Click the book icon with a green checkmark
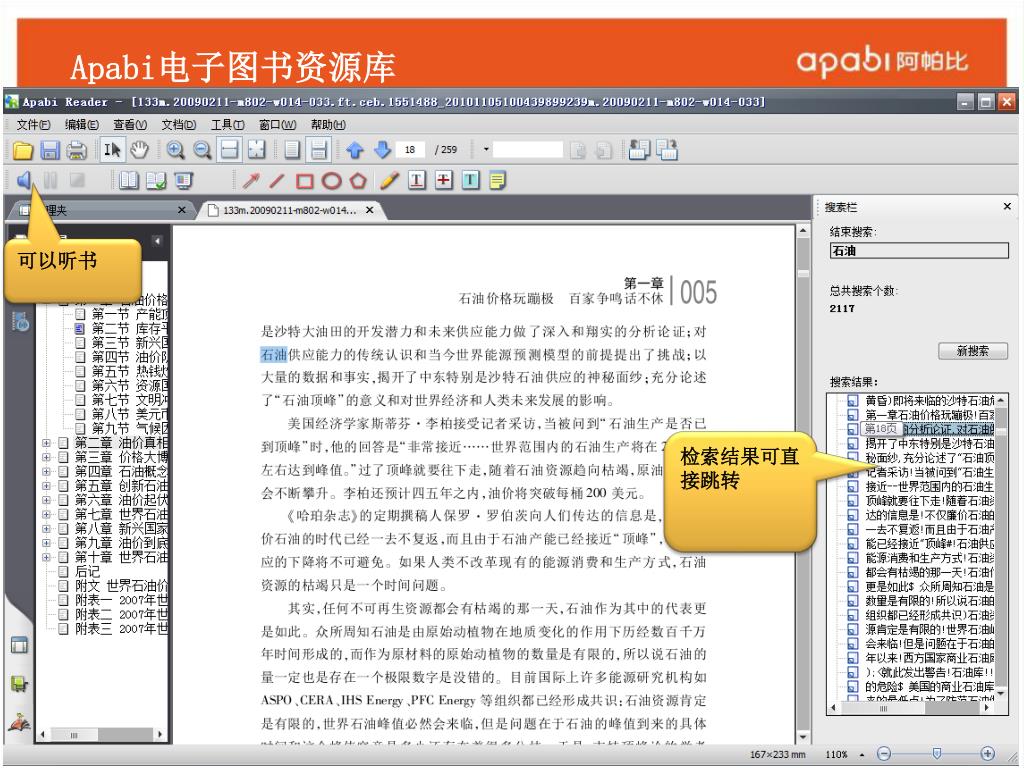The width and height of the screenshot is (1024, 768). 156,180
